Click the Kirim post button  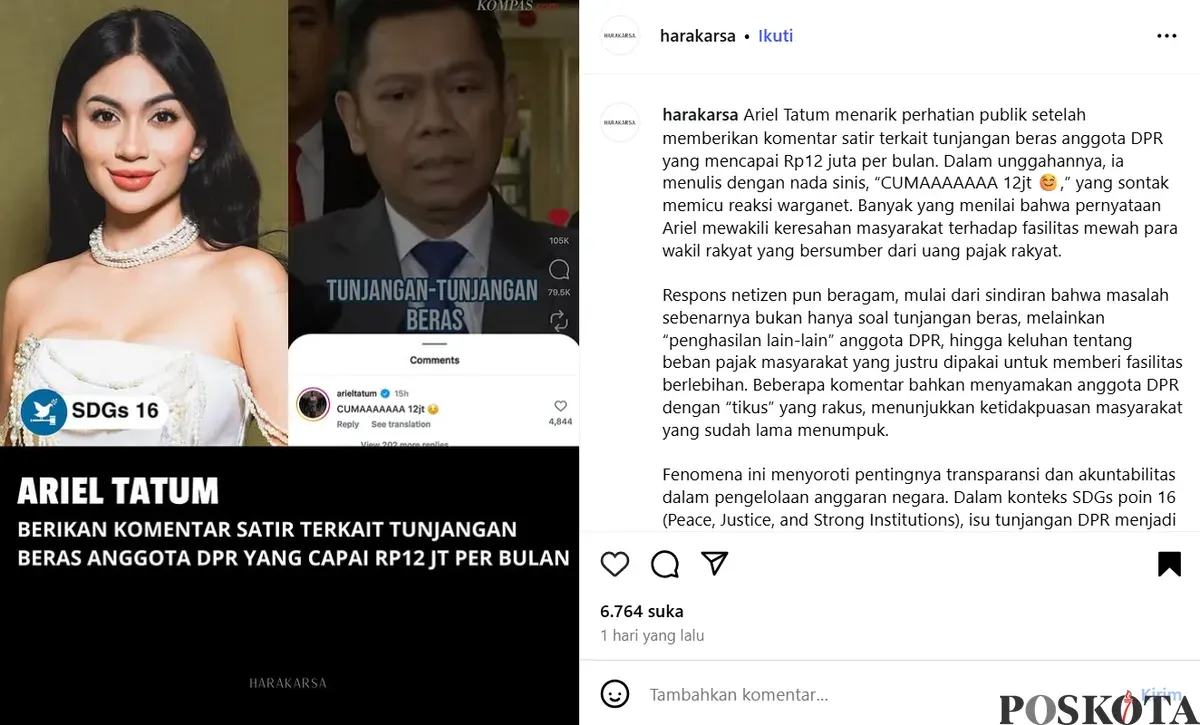coord(1161,694)
